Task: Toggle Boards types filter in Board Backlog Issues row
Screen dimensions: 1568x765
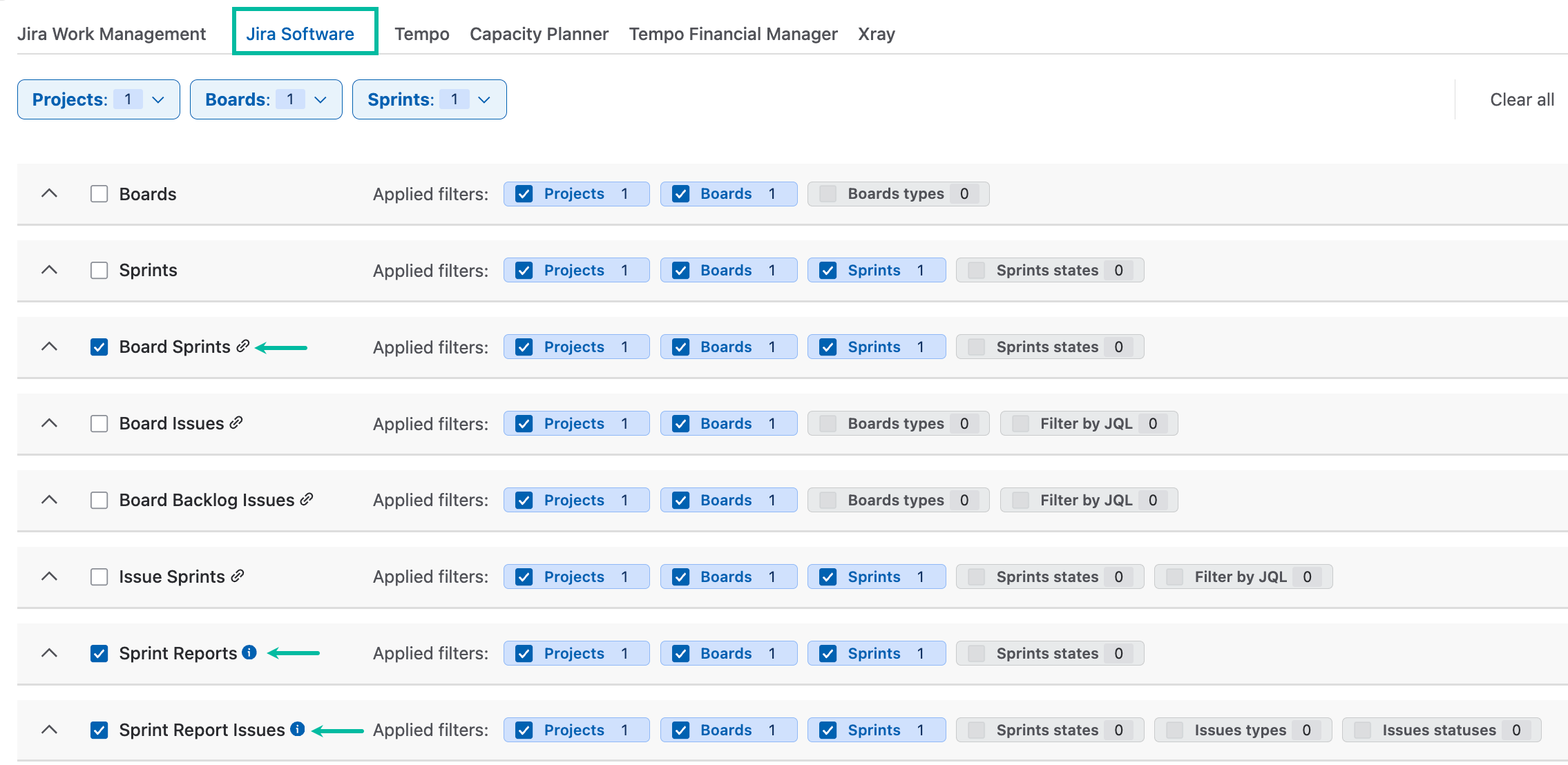Action: 898,500
